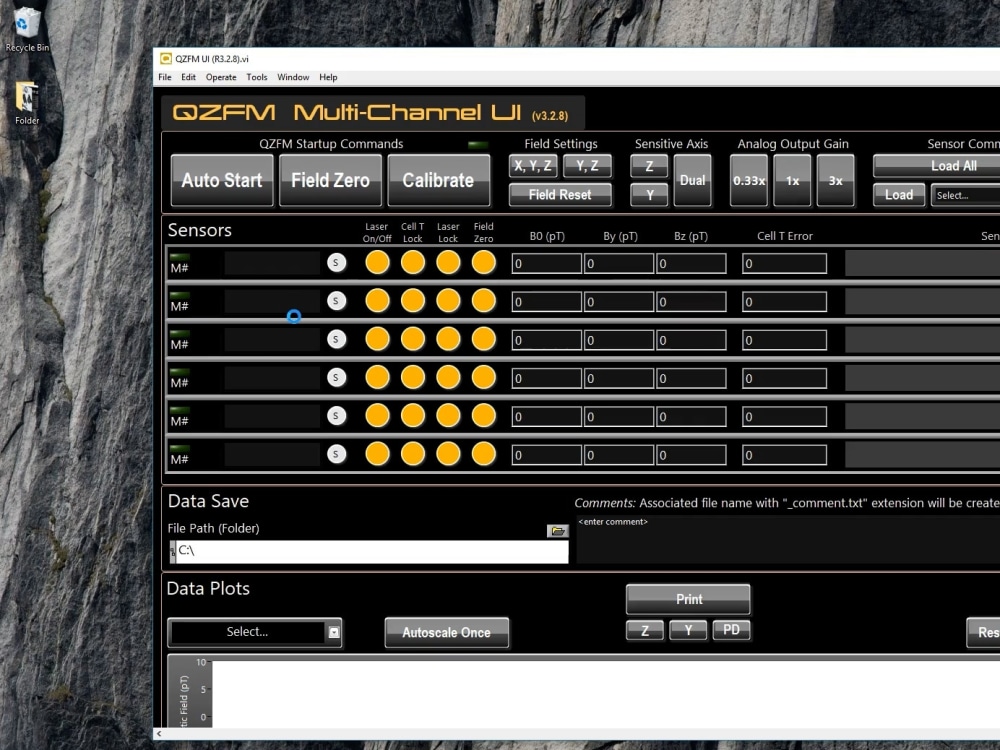The height and width of the screenshot is (750, 1000).
Task: Click first row Laser Lock indicator light
Action: [448, 262]
